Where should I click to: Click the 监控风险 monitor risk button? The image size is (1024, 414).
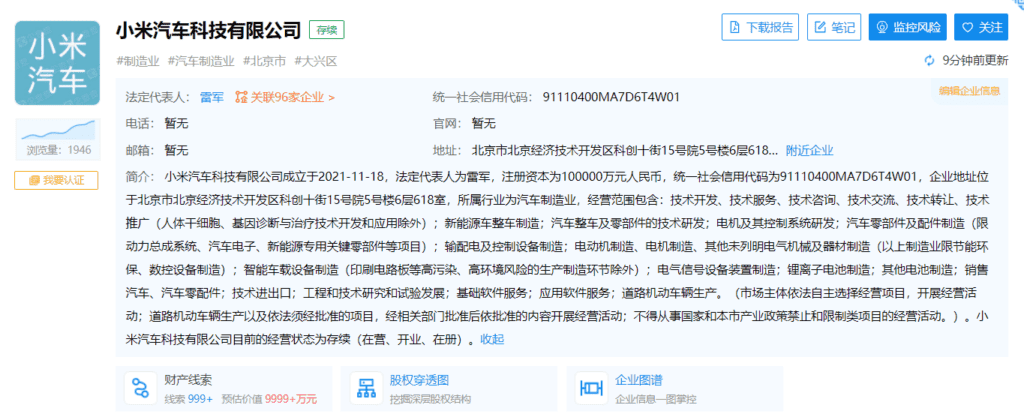908,27
